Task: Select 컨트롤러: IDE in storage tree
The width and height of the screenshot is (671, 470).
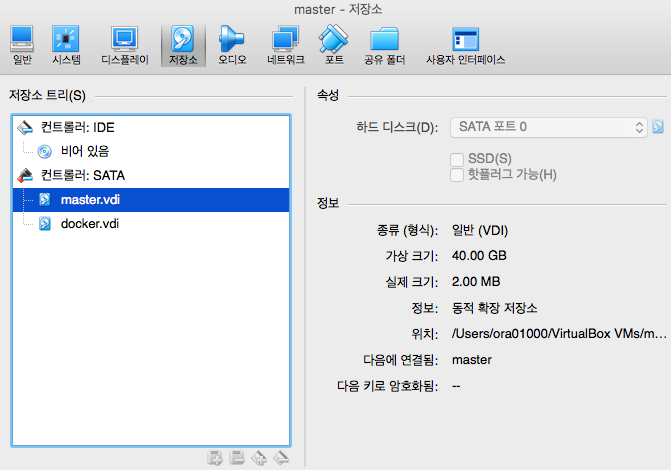Action: (x=151, y=127)
